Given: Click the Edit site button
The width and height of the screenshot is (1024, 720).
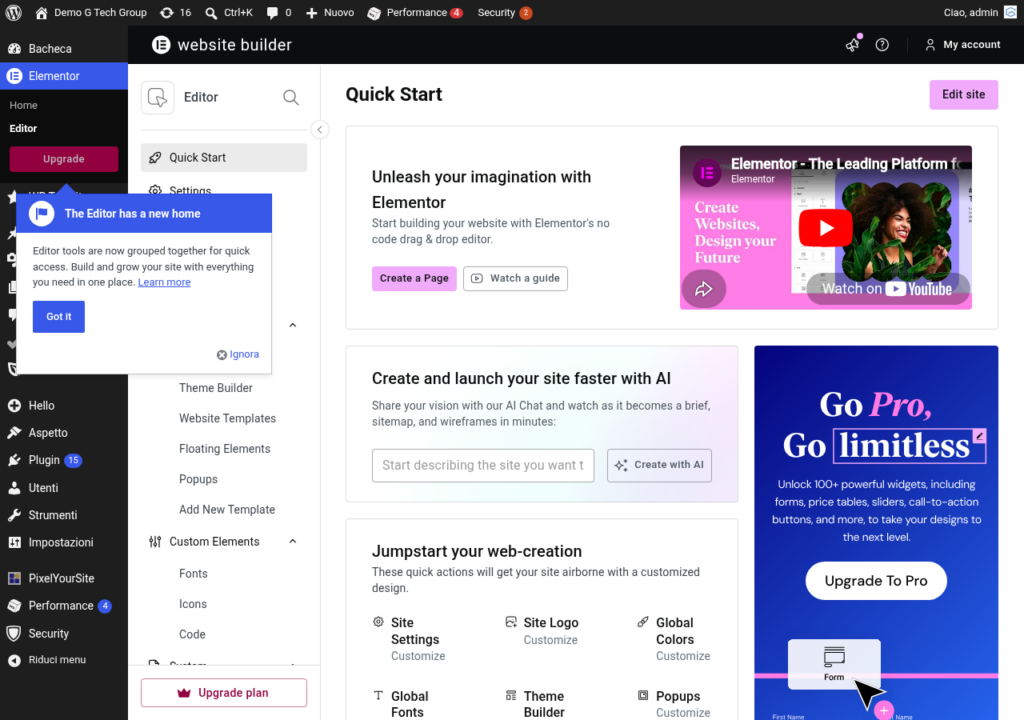Looking at the screenshot, I should point(963,95).
